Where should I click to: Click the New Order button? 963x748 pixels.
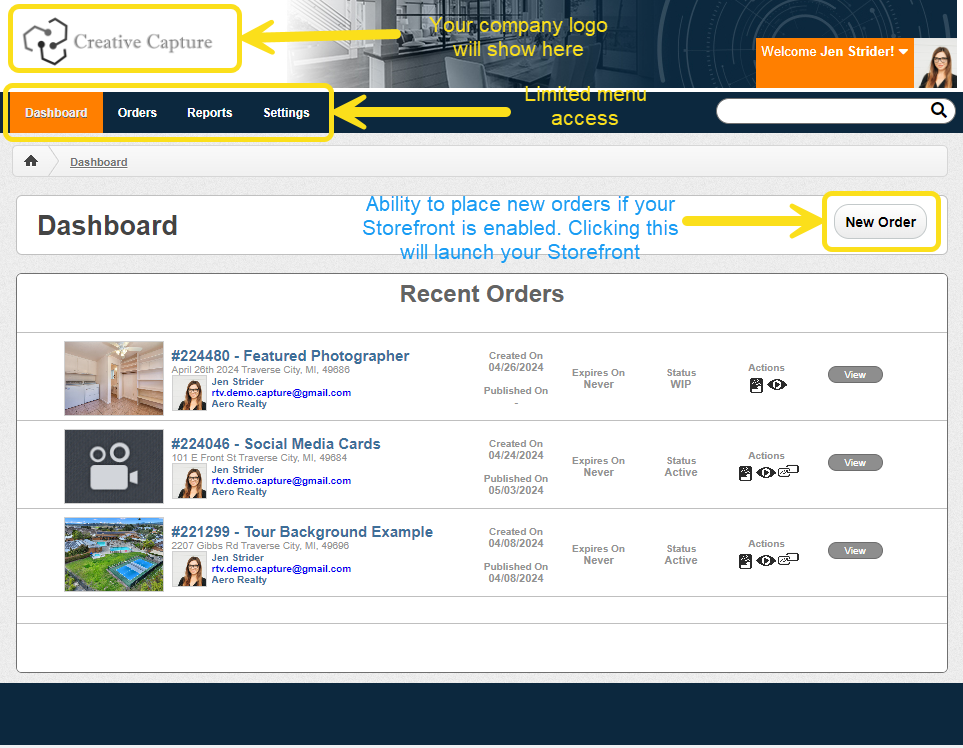[881, 222]
